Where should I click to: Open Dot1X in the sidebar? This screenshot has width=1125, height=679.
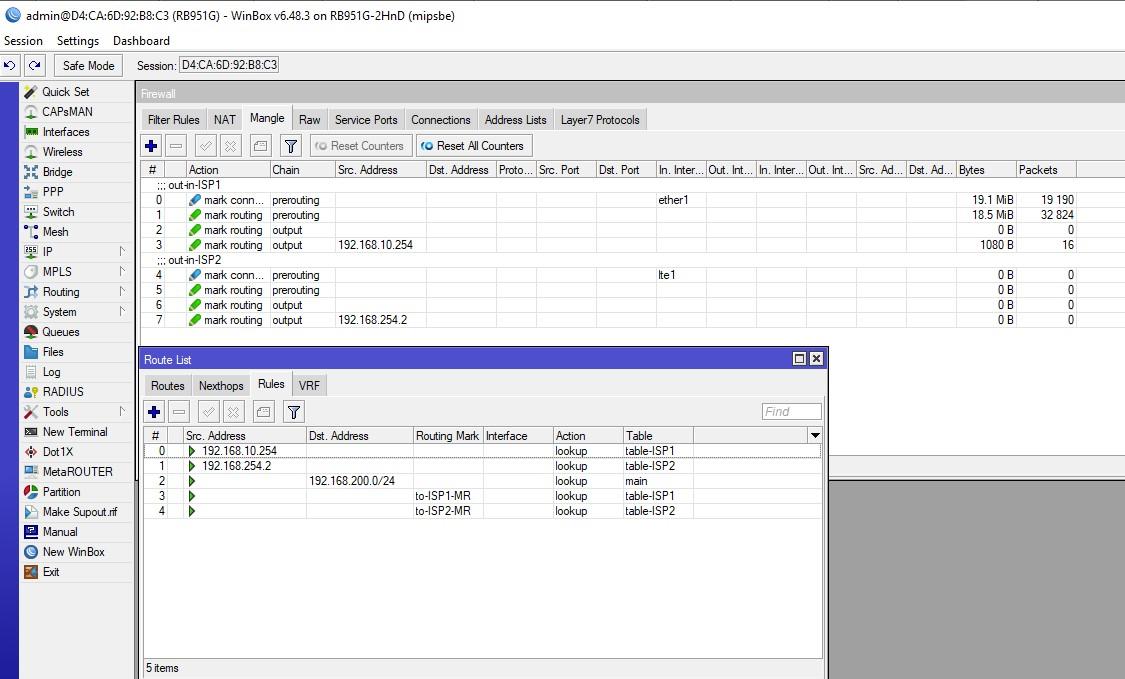(x=57, y=451)
